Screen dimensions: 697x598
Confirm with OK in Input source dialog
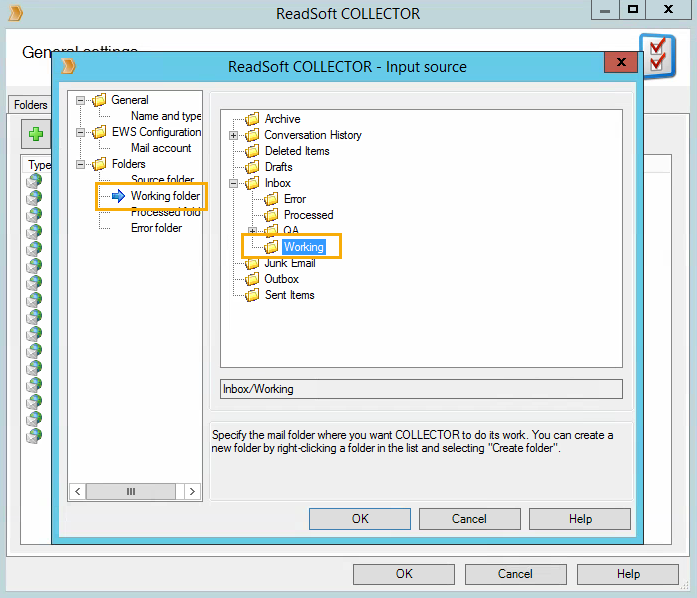click(x=360, y=519)
